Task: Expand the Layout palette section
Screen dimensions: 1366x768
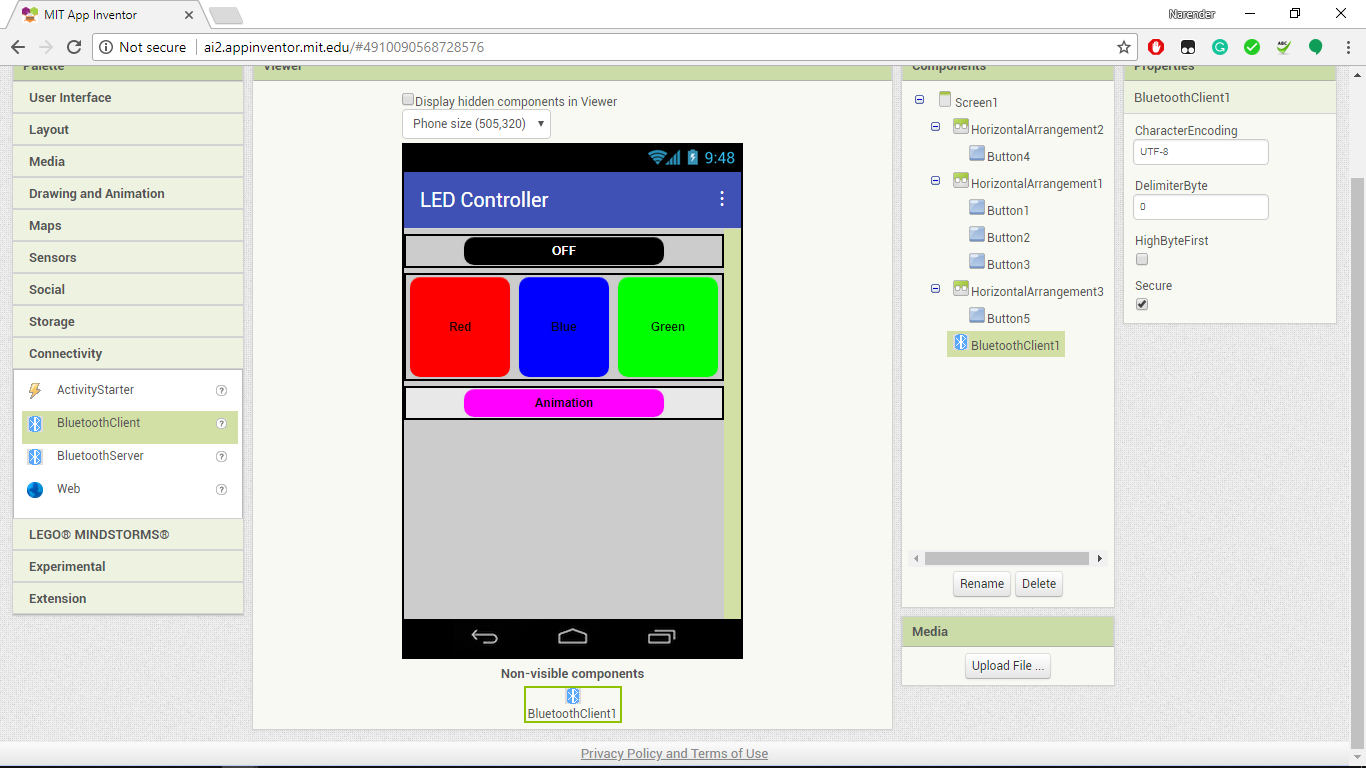Action: (x=128, y=130)
